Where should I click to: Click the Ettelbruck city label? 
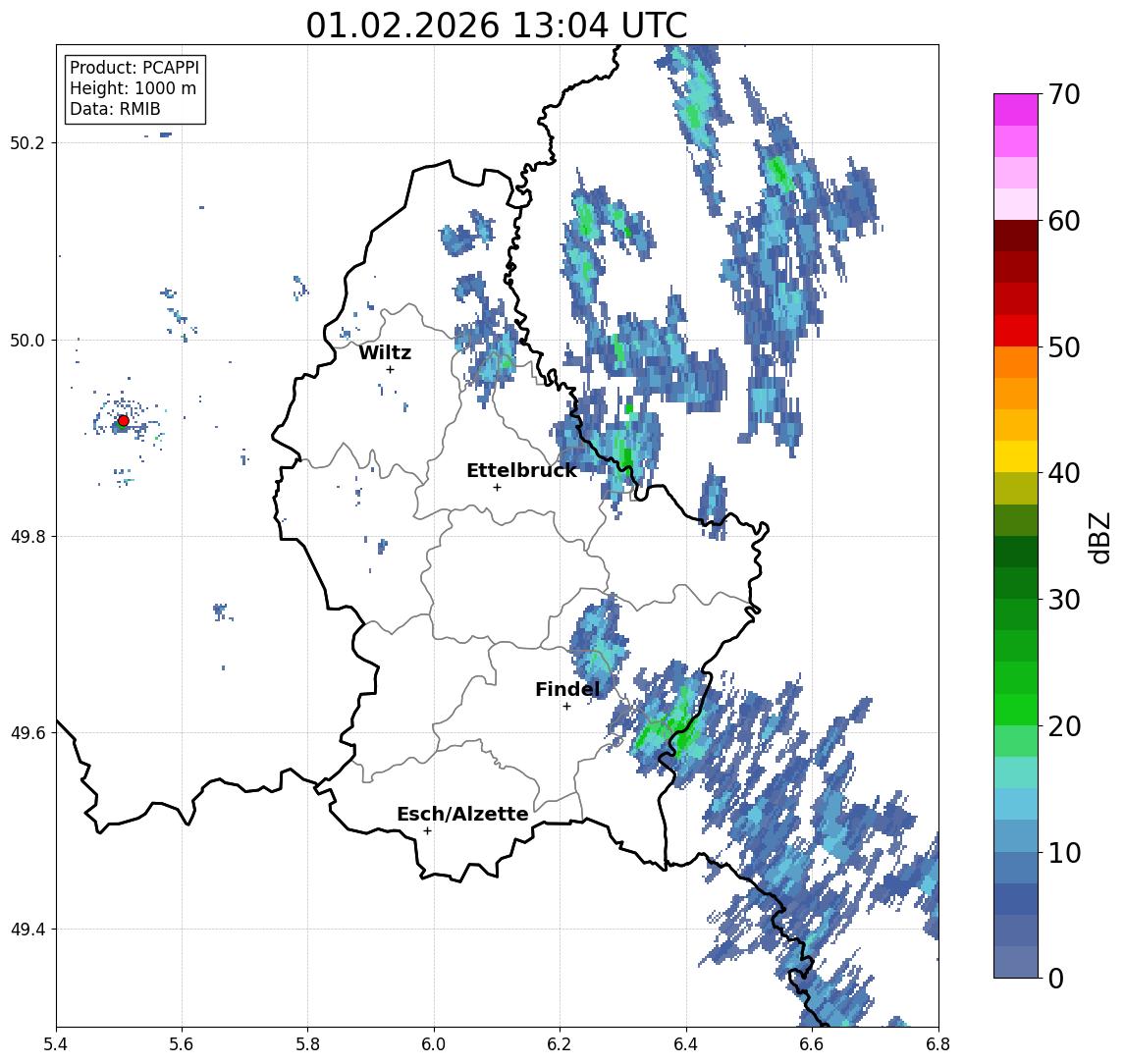tap(521, 470)
